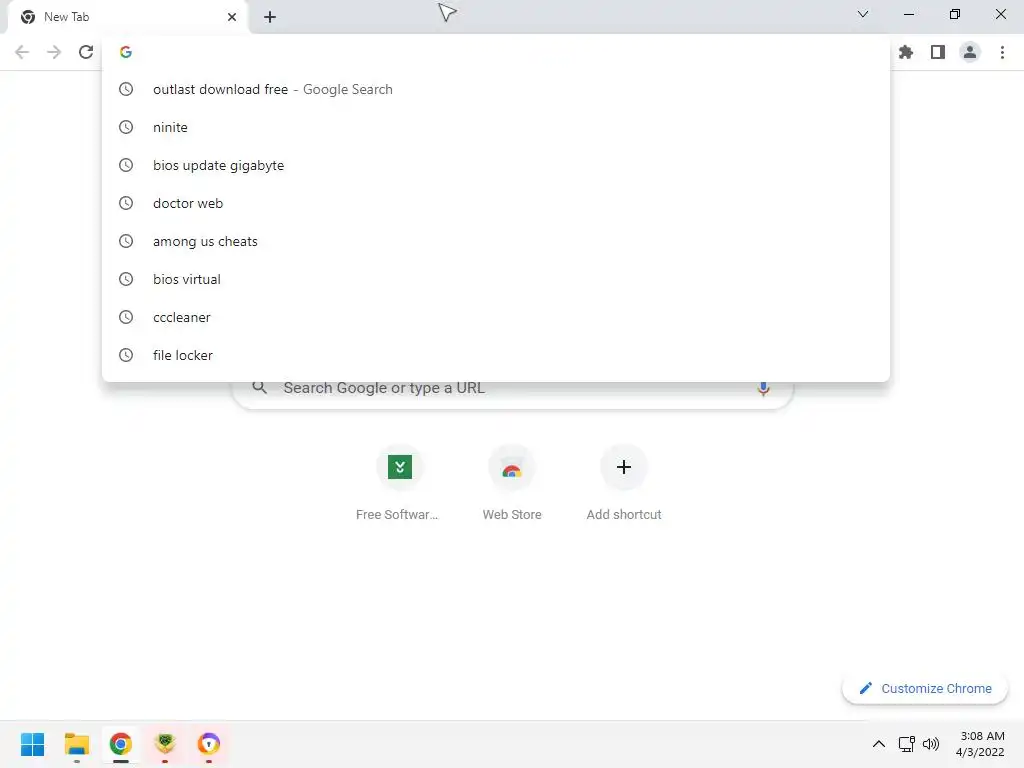Open the Free Software shortcut tile
Screen dimensions: 1024x768
(x=399, y=483)
